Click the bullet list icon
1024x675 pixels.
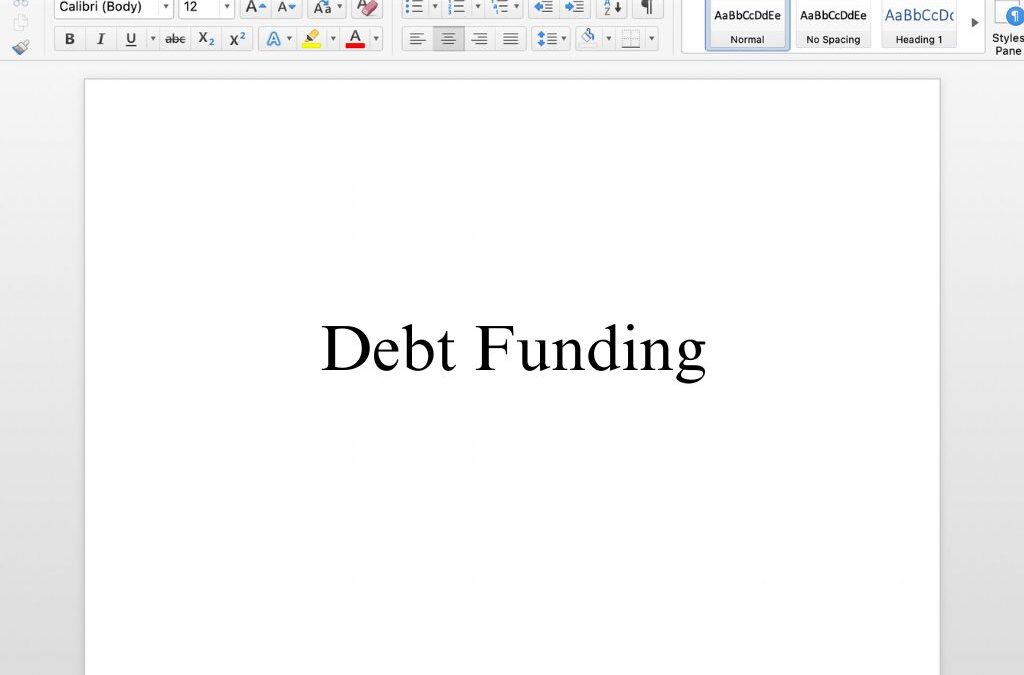click(x=415, y=8)
